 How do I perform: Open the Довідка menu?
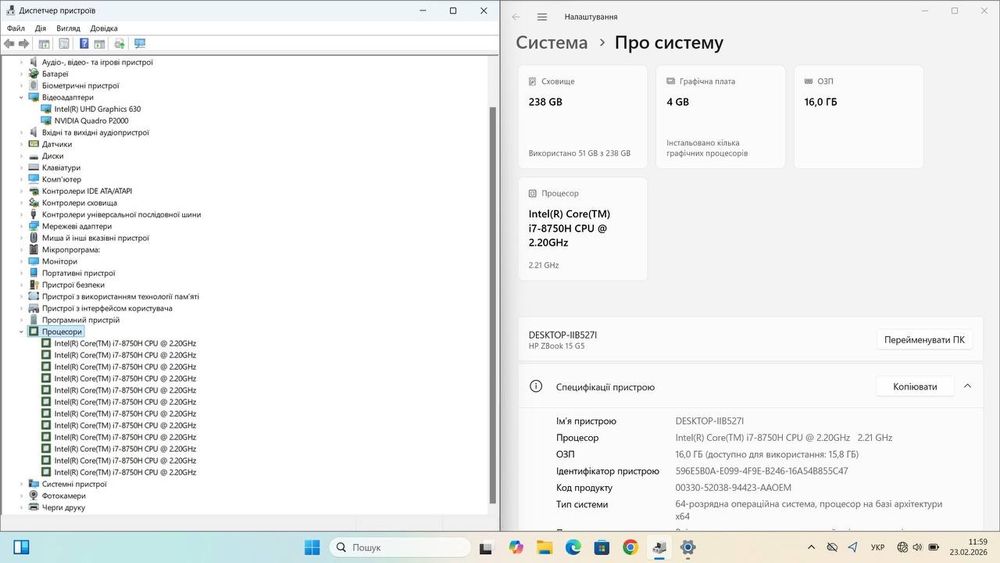tap(104, 28)
